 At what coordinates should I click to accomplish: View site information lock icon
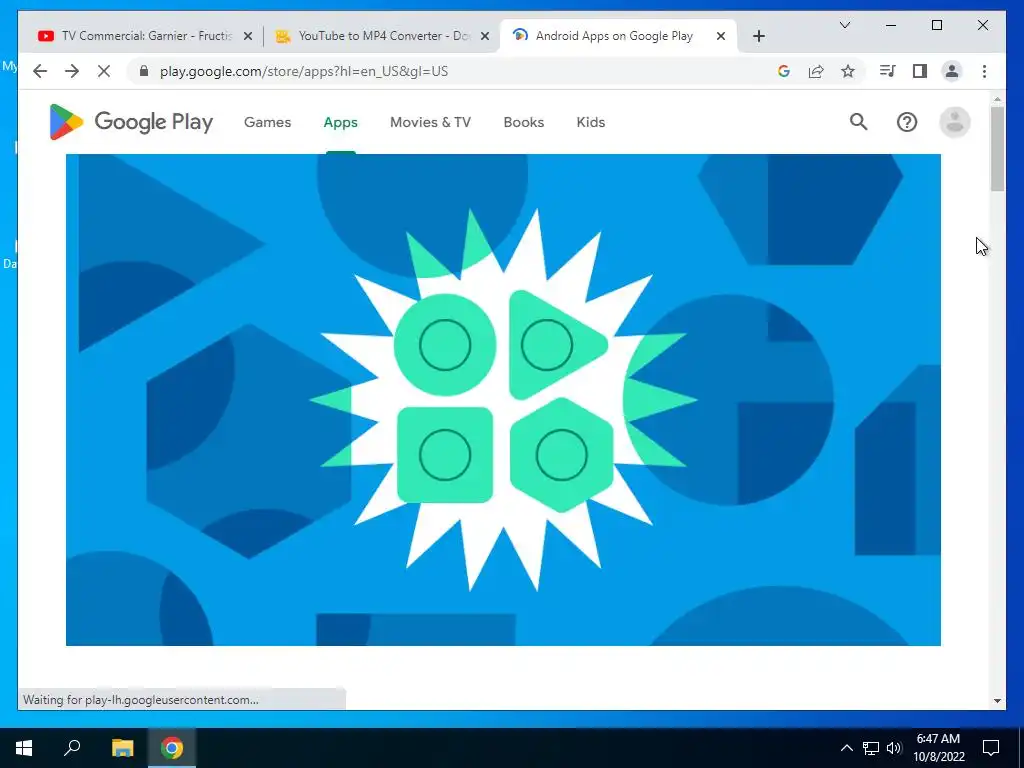(x=144, y=71)
